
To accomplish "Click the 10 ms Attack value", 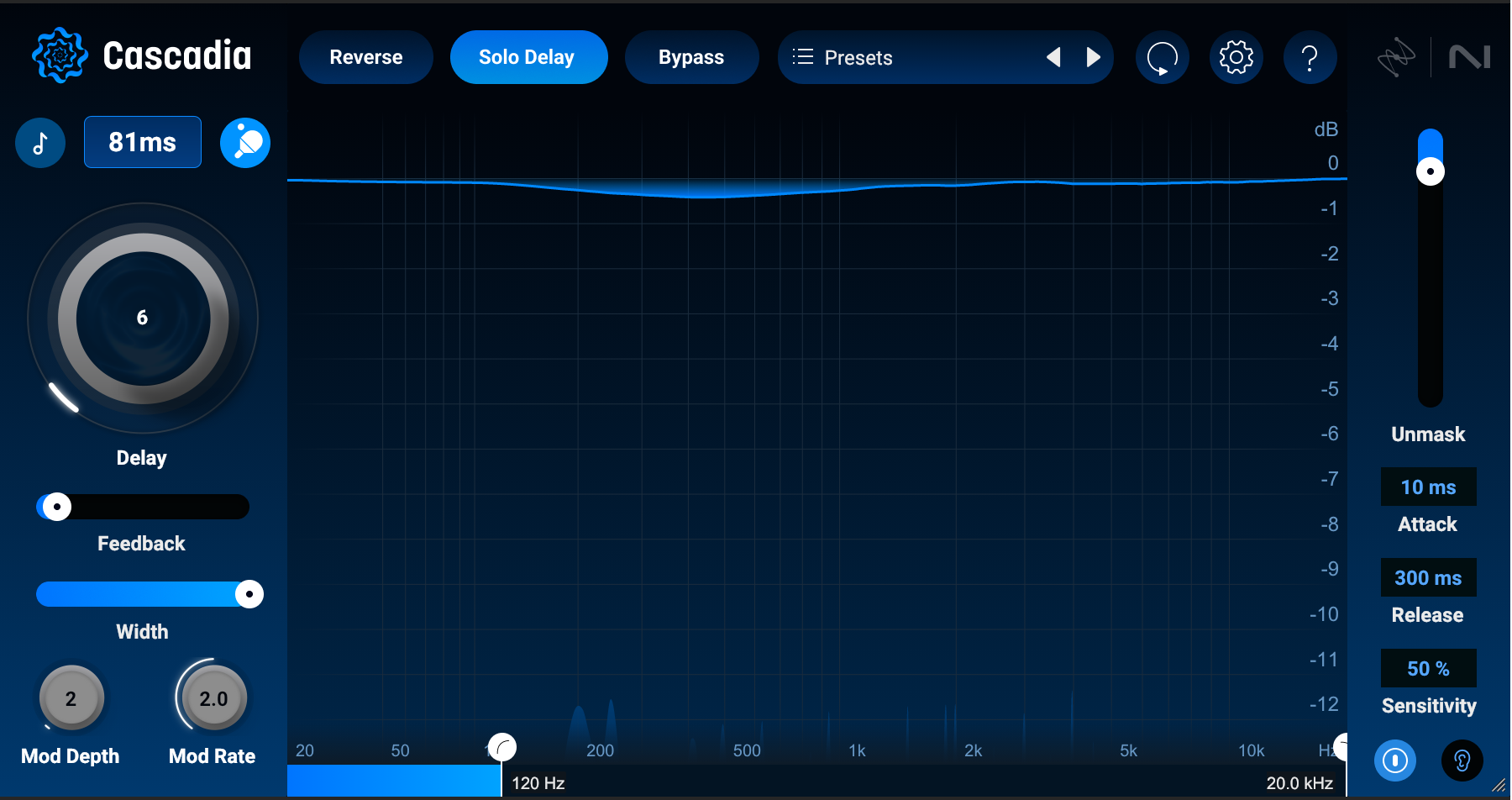I will (x=1429, y=487).
